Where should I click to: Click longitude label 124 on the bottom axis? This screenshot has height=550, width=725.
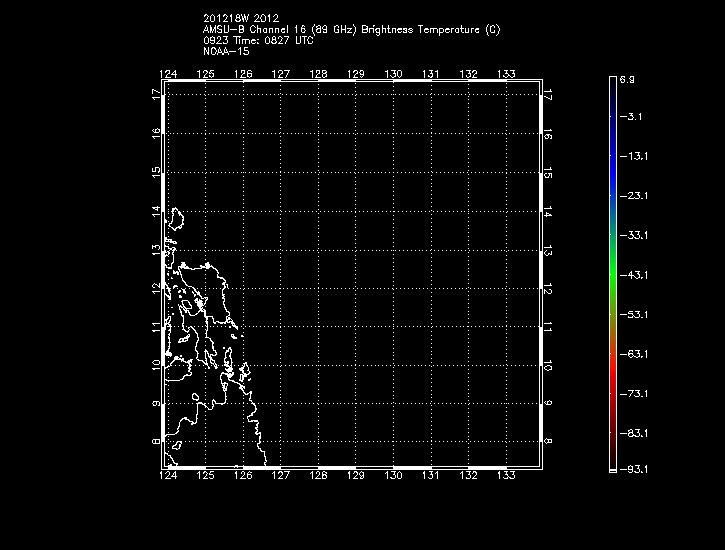[168, 478]
